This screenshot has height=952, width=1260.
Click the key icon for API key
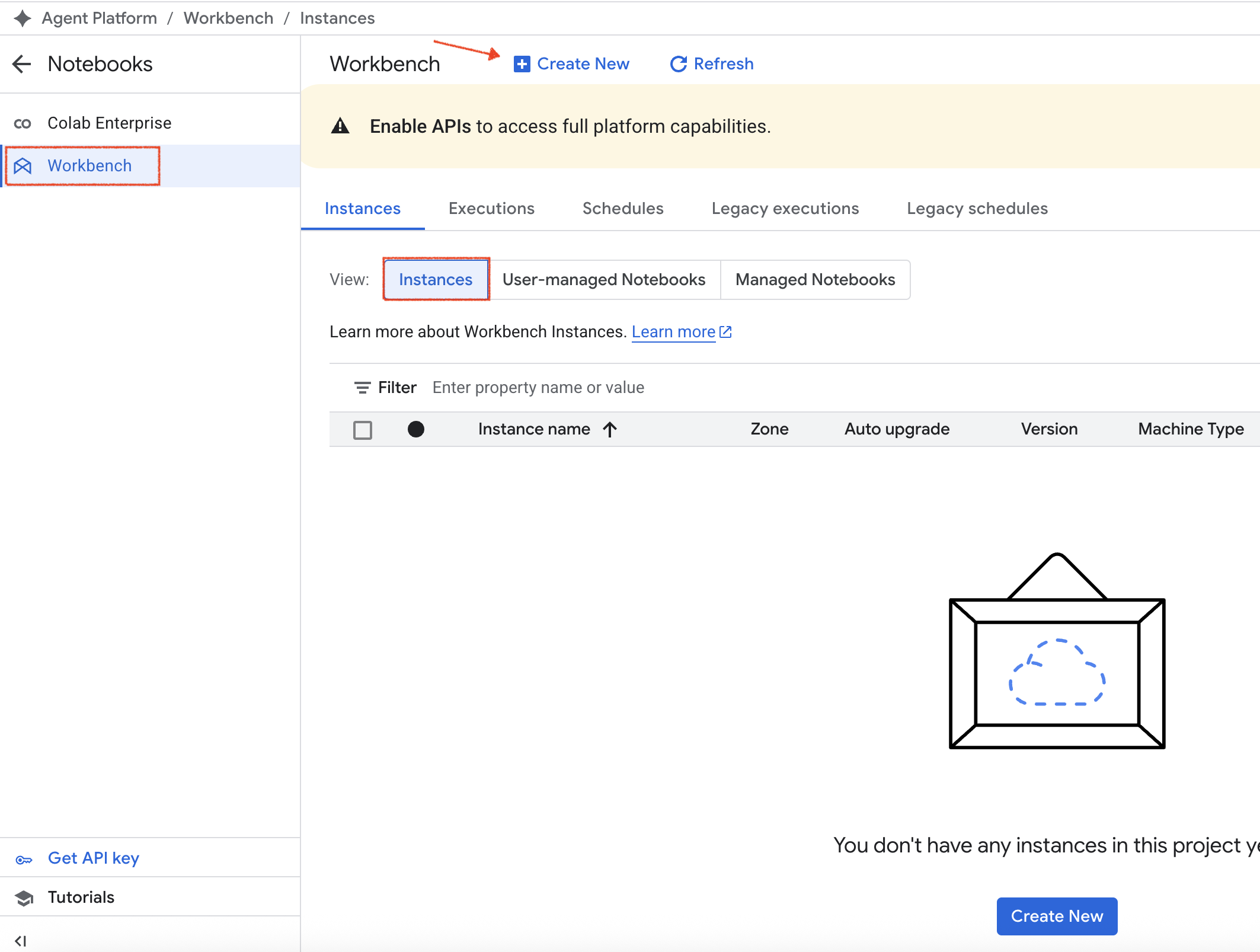click(24, 860)
